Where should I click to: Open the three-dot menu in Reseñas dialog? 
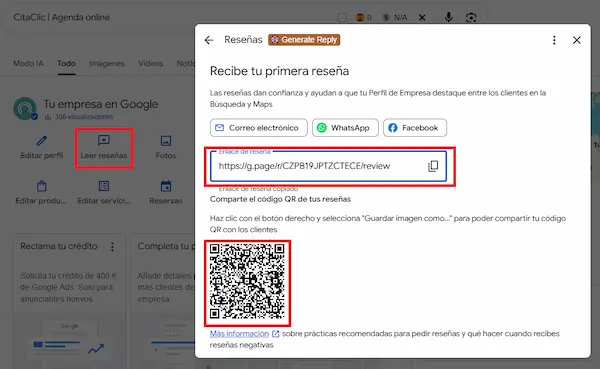tap(554, 40)
